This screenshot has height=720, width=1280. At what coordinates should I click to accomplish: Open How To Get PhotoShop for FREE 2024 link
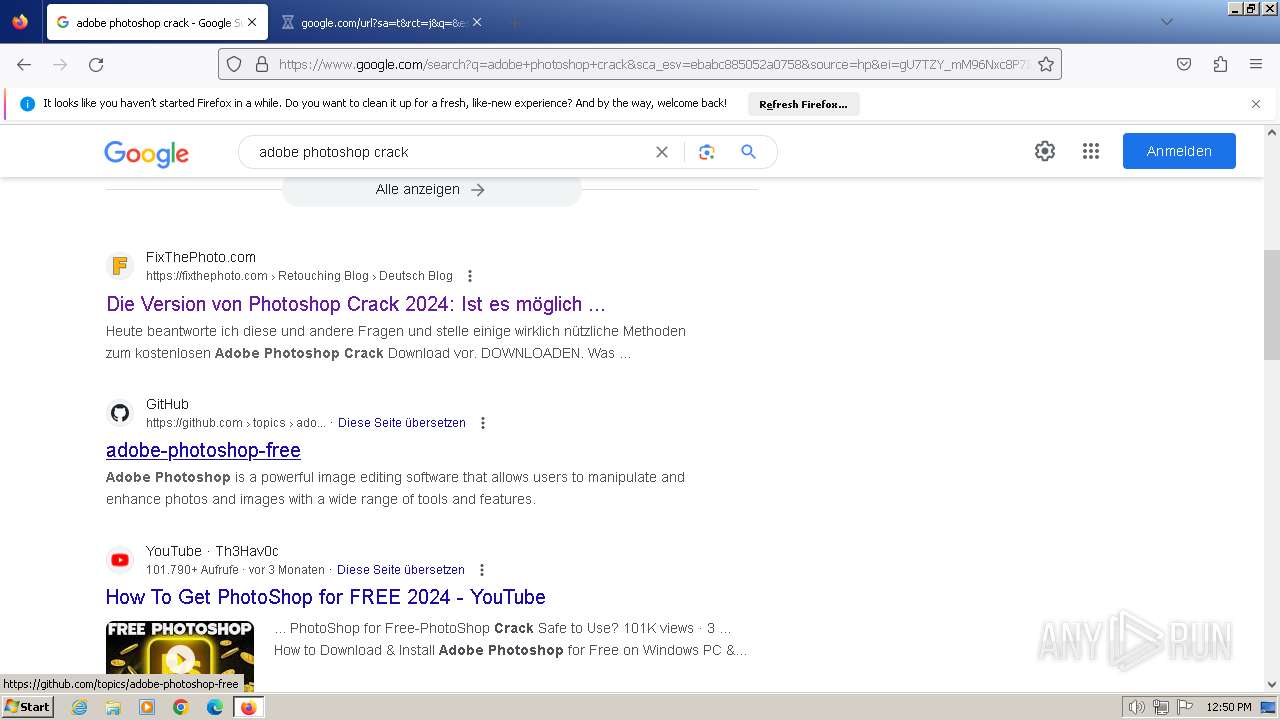326,597
